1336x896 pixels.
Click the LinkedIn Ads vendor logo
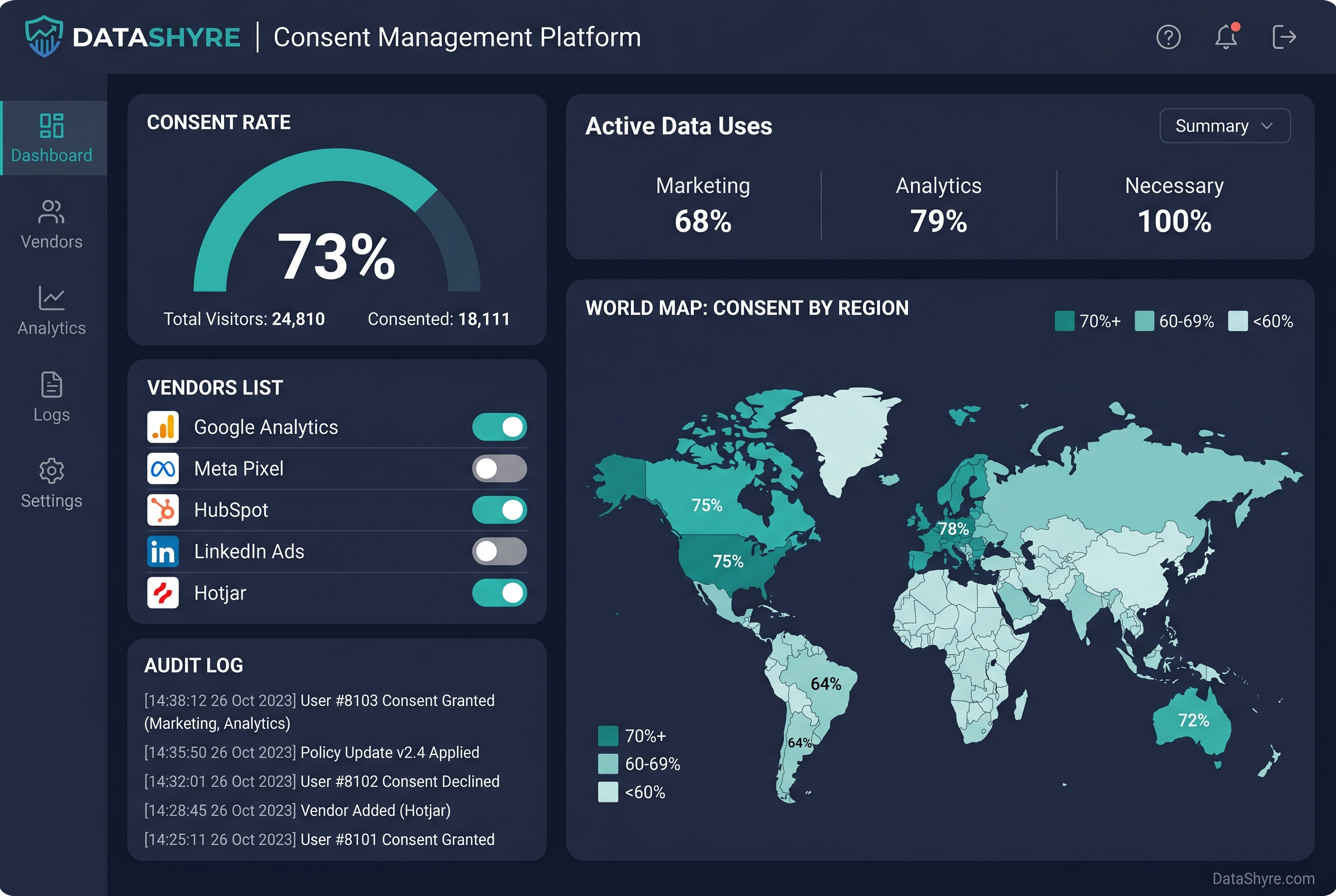163,552
